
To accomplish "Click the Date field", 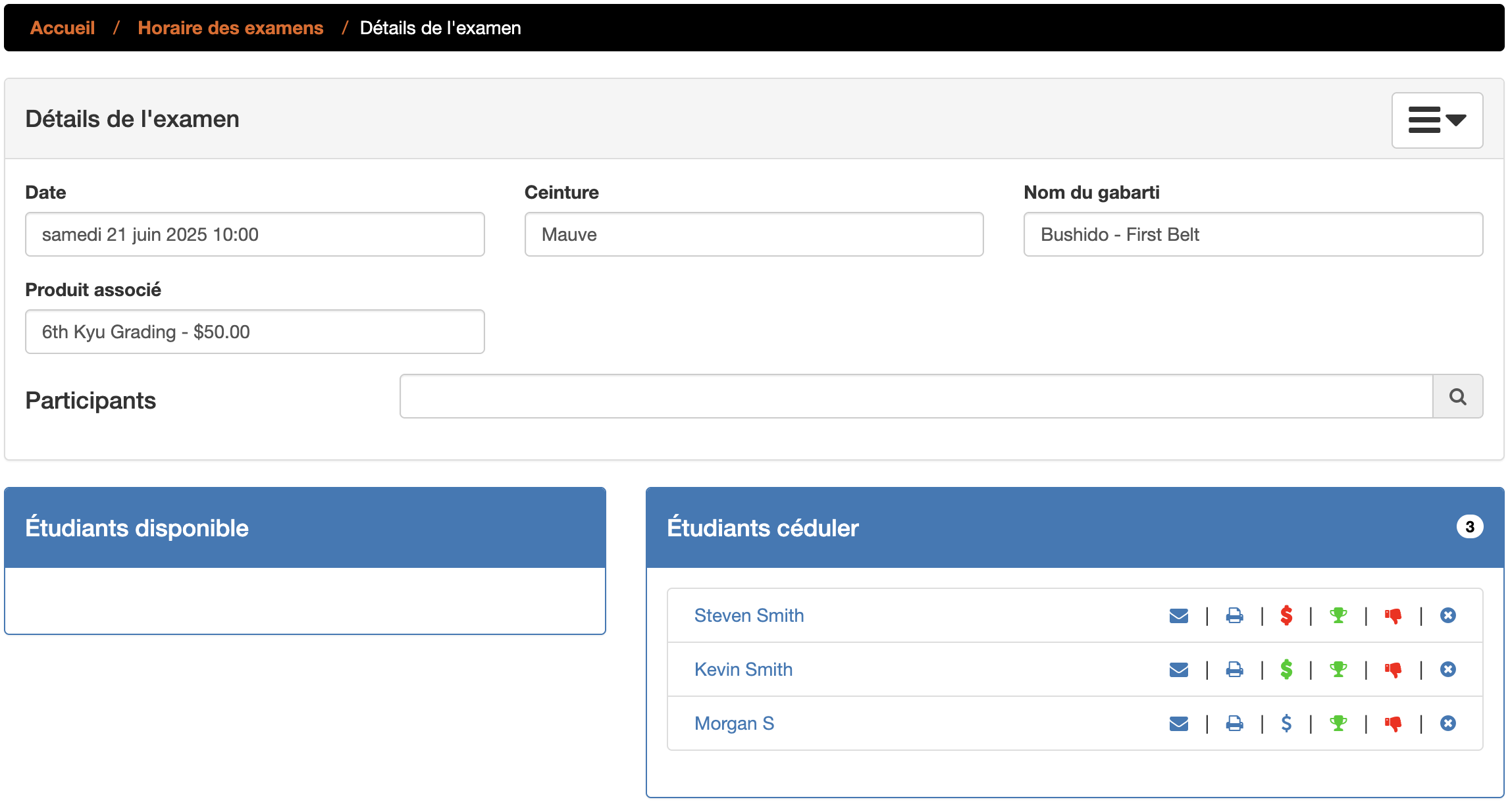I will coord(255,234).
